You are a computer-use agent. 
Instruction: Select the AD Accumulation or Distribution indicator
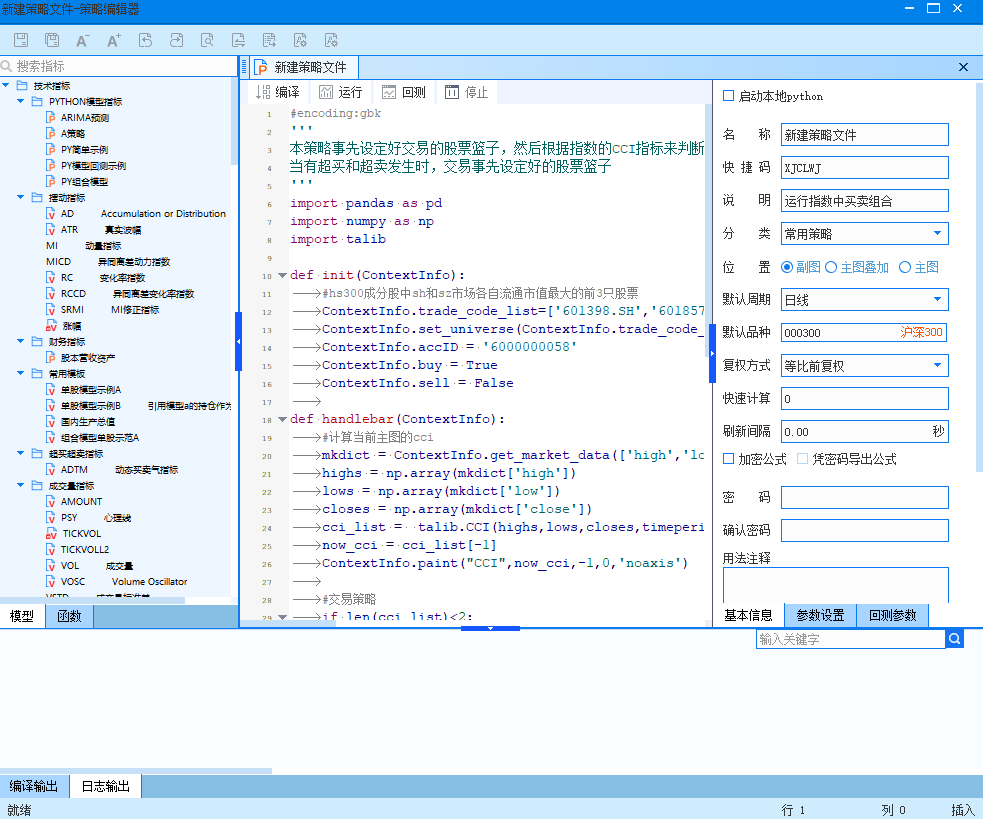pyautogui.click(x=136, y=213)
